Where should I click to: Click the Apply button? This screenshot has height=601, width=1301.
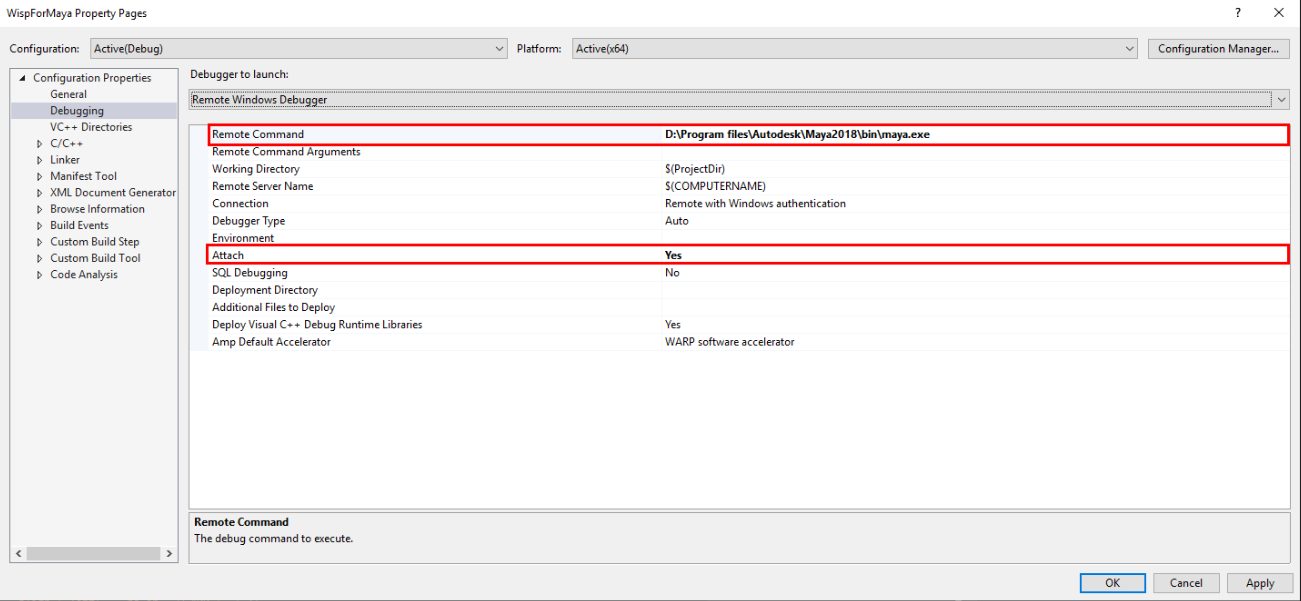pyautogui.click(x=1260, y=583)
